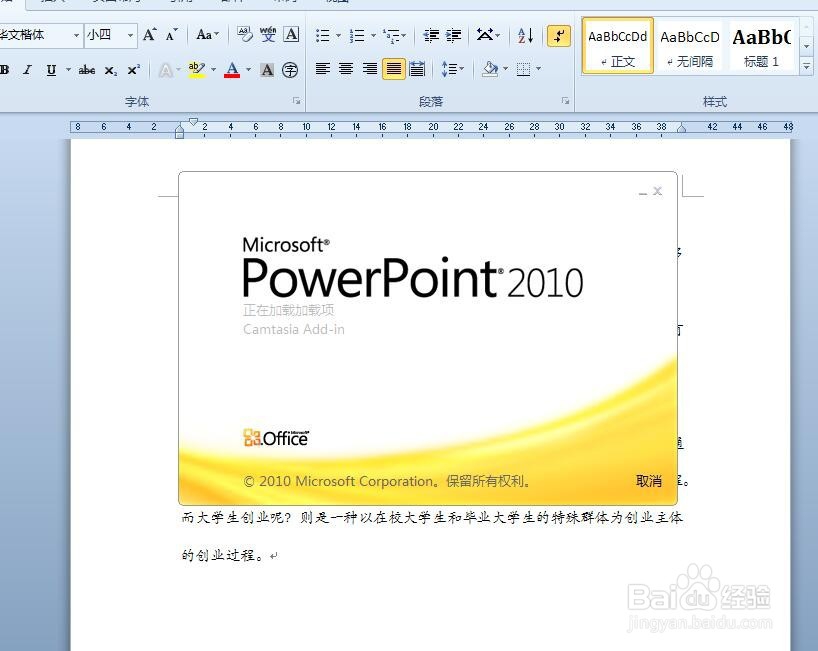Click the Phonetic Guide wén icon
818x651 pixels.
click(x=268, y=35)
